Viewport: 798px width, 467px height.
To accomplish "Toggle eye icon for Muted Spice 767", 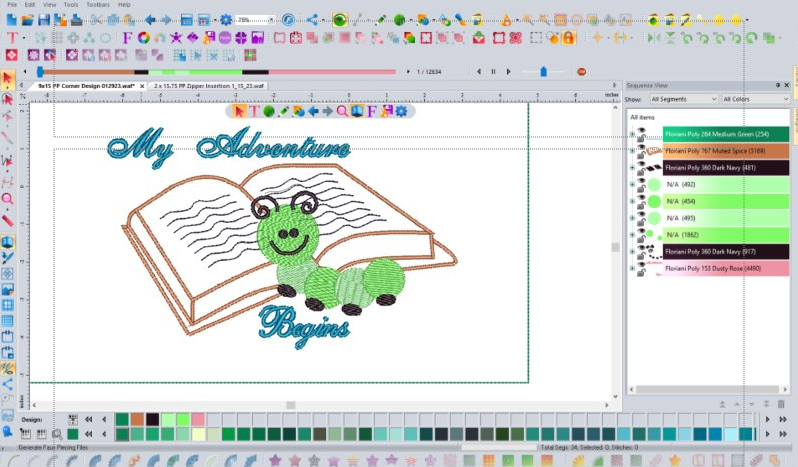I will pos(640,151).
